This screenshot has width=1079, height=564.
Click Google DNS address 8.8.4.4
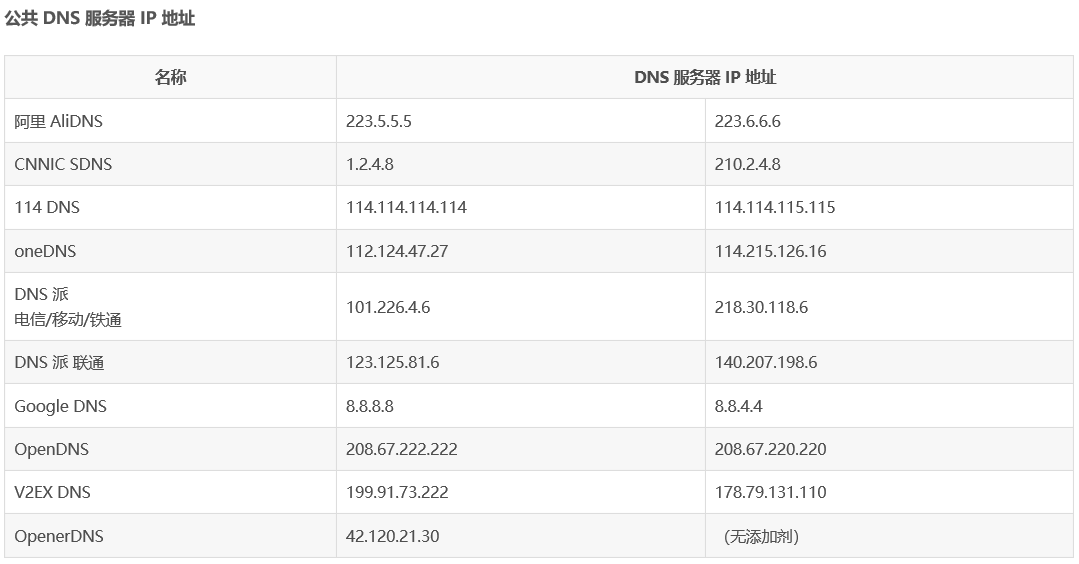(889, 406)
